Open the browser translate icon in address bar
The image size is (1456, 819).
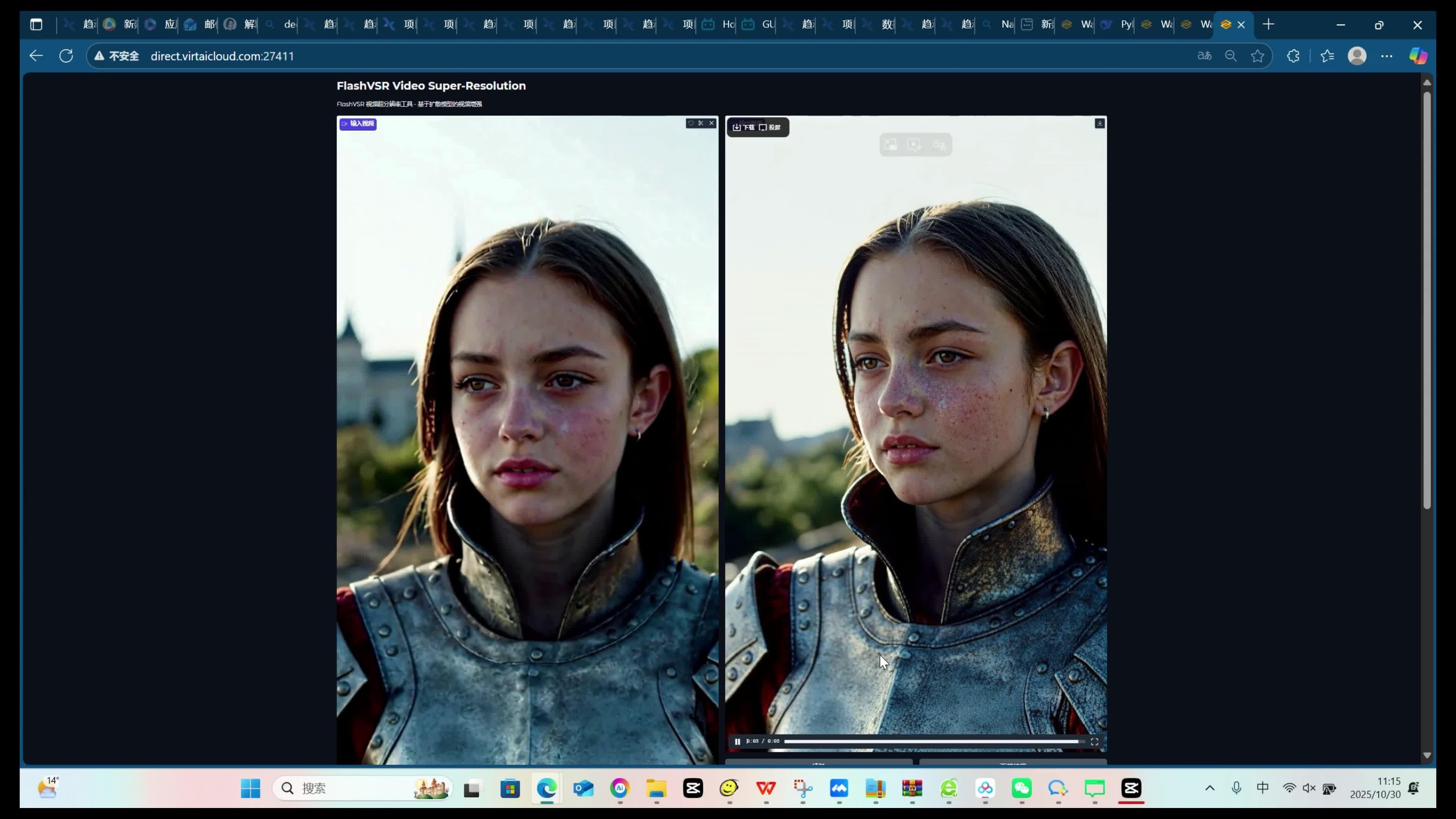pos(1204,56)
